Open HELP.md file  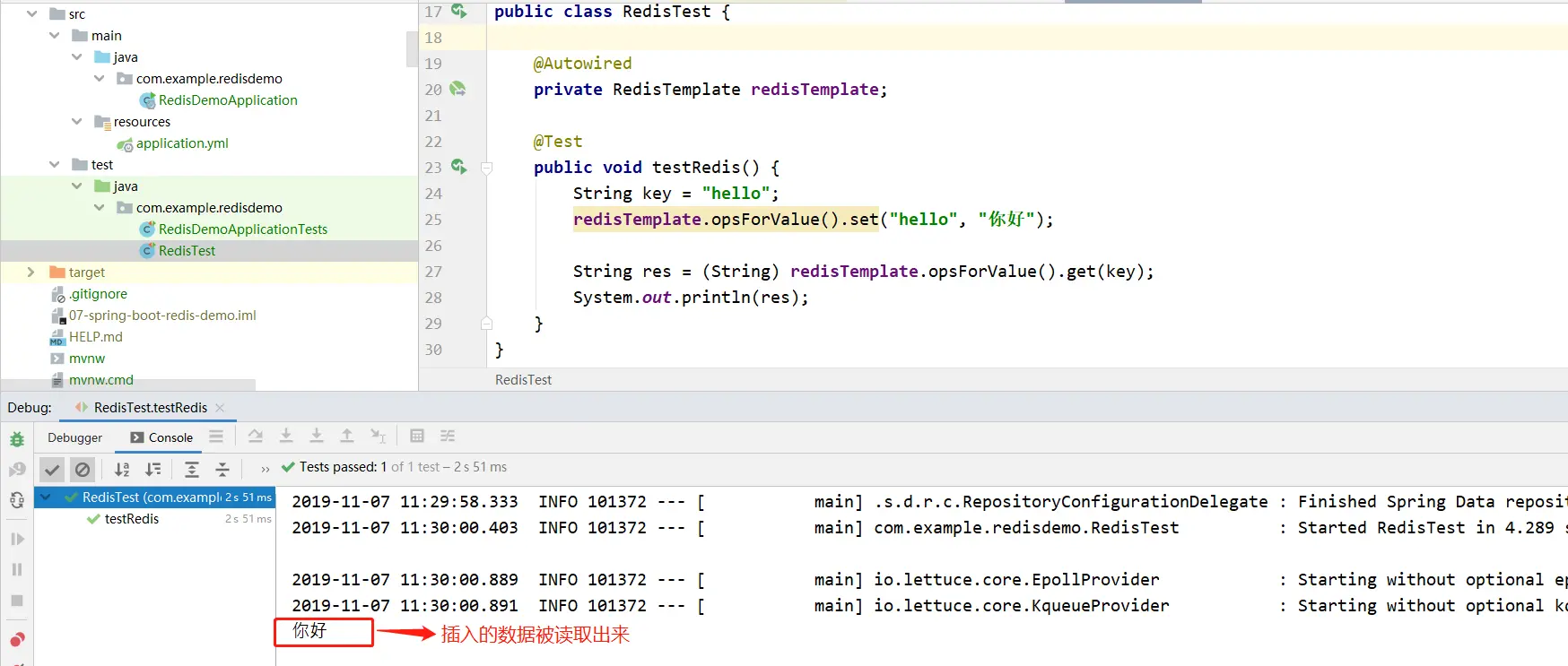[95, 336]
